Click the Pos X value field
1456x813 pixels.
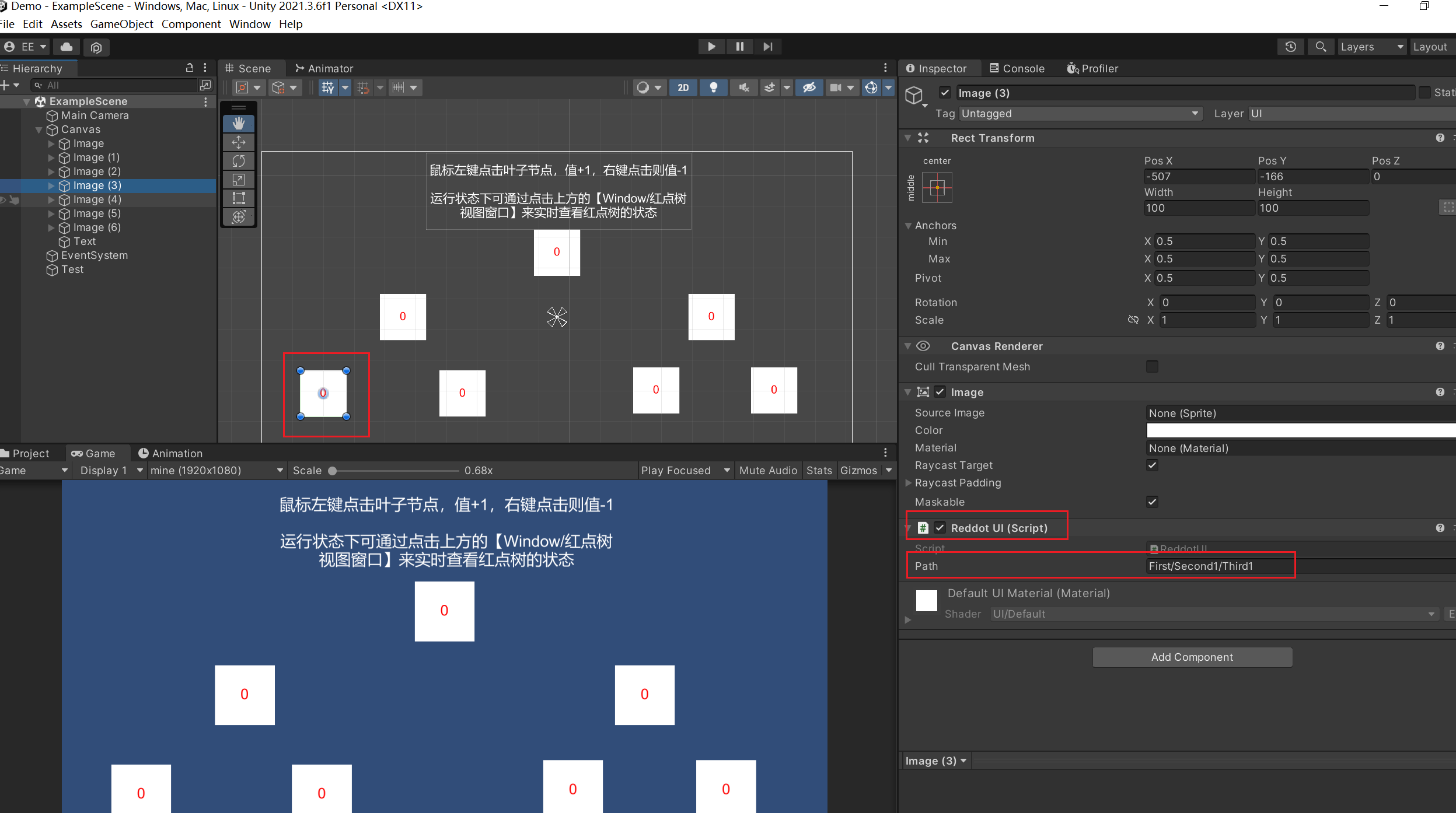[1199, 176]
